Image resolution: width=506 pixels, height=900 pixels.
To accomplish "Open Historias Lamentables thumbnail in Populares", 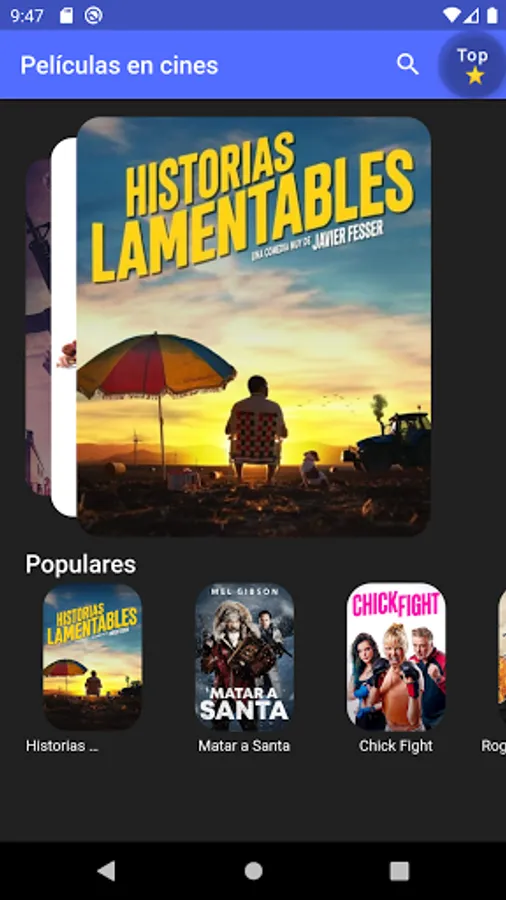I will click(92, 657).
